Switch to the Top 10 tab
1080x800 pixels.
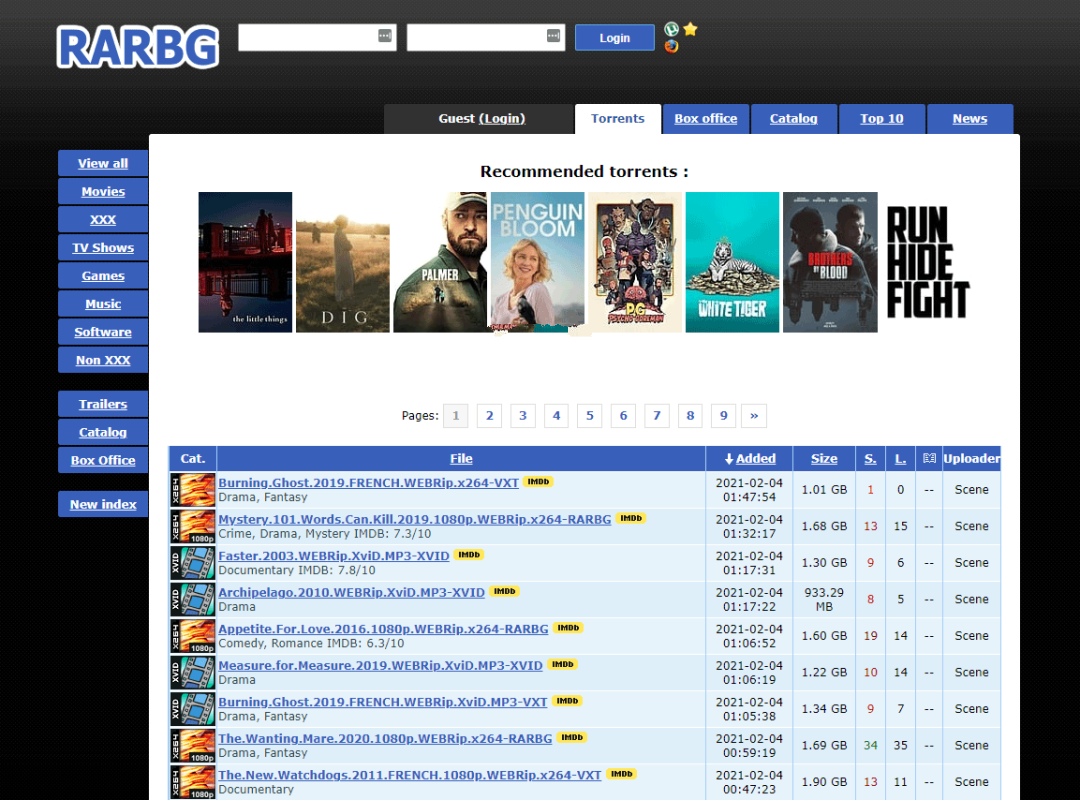pos(882,119)
